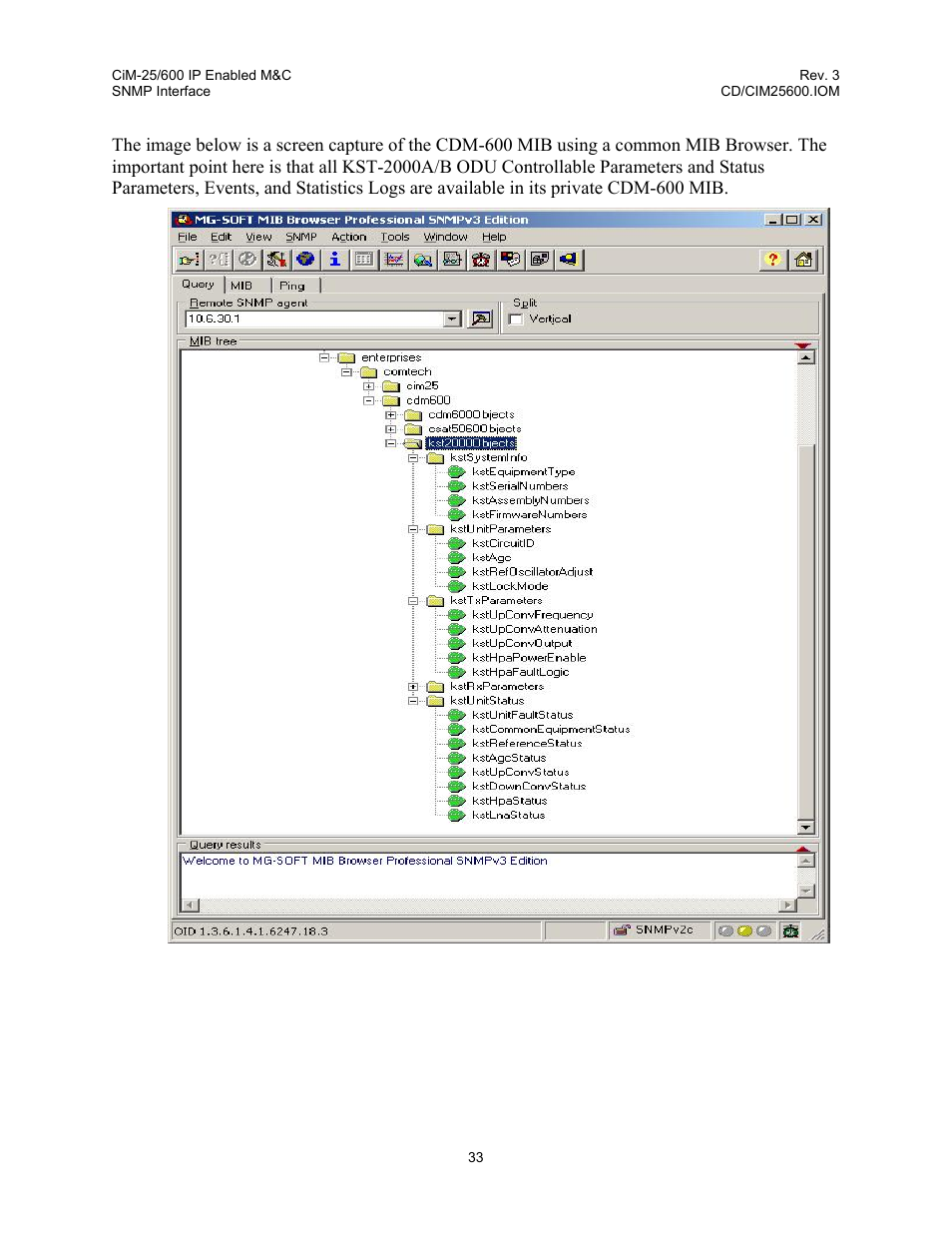Screen dimensions: 952x1233
Task: Select kstFirmwareNumbers tree entry
Action: 529,515
